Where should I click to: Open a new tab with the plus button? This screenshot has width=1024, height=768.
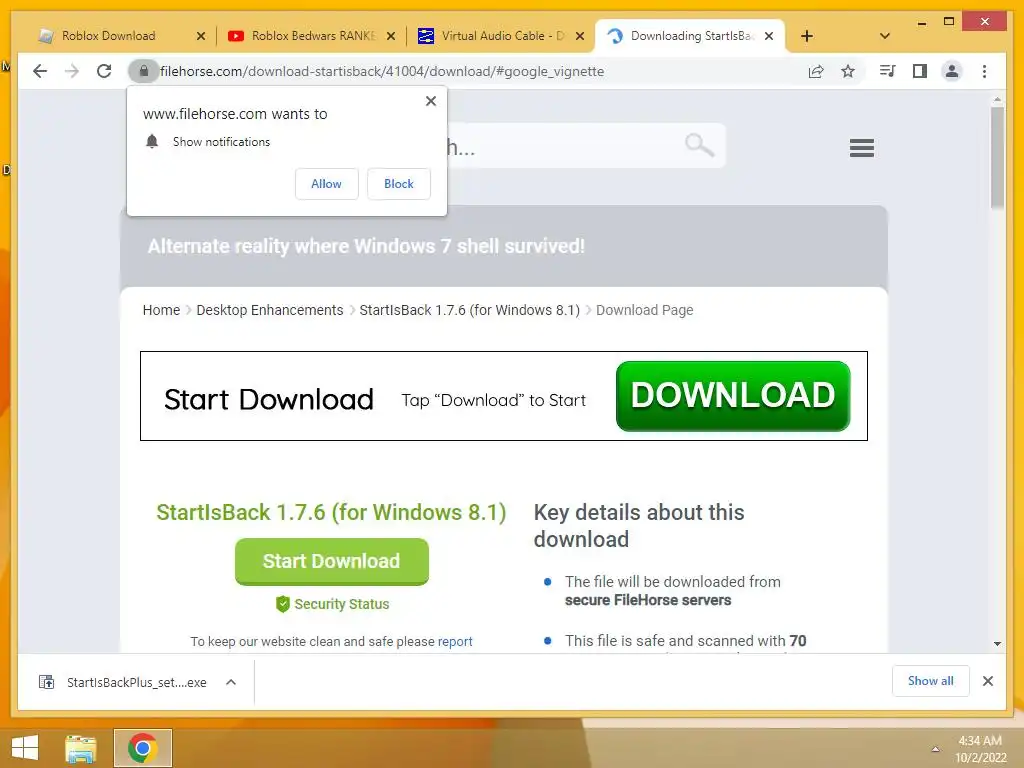[x=807, y=36]
